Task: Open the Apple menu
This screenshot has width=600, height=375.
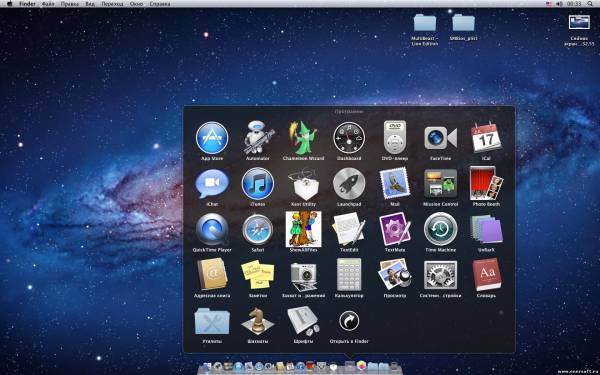Action: pos(10,4)
